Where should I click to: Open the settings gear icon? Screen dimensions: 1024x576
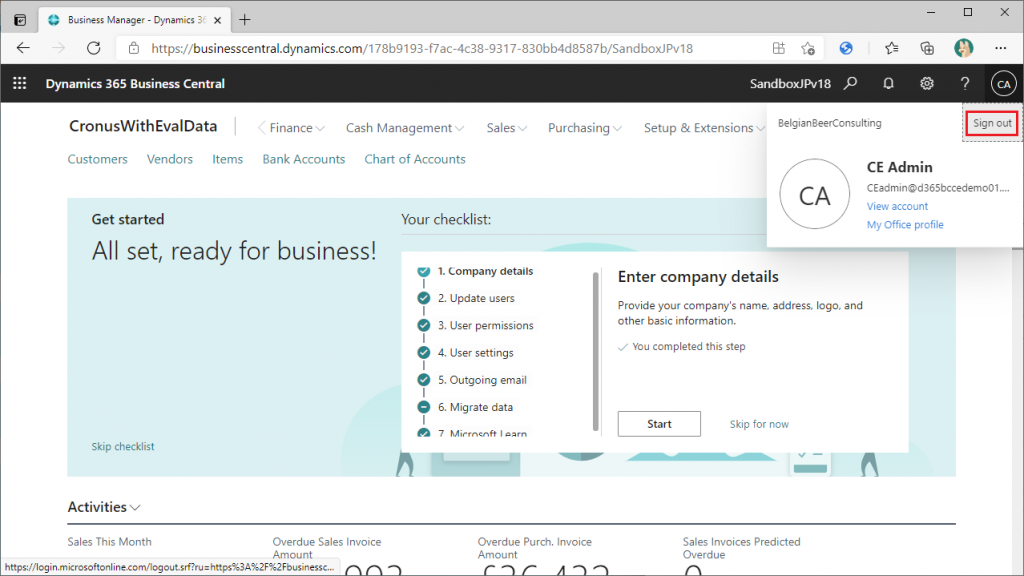coord(927,84)
